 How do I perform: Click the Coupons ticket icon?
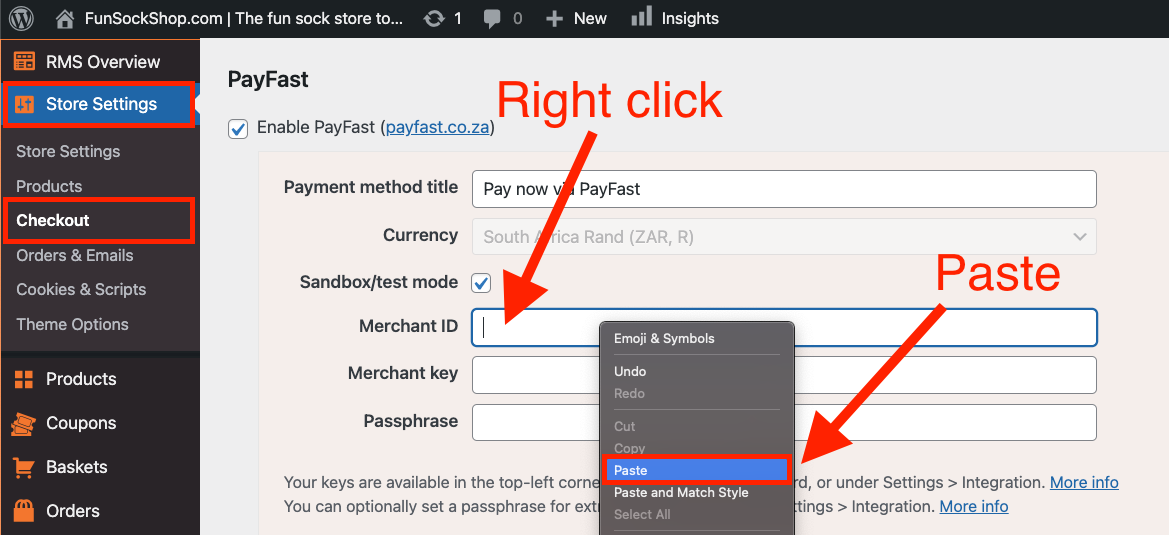[24, 423]
